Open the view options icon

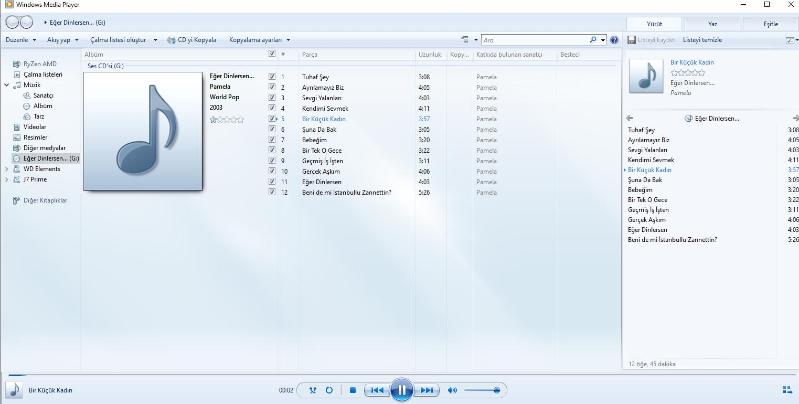(465, 40)
